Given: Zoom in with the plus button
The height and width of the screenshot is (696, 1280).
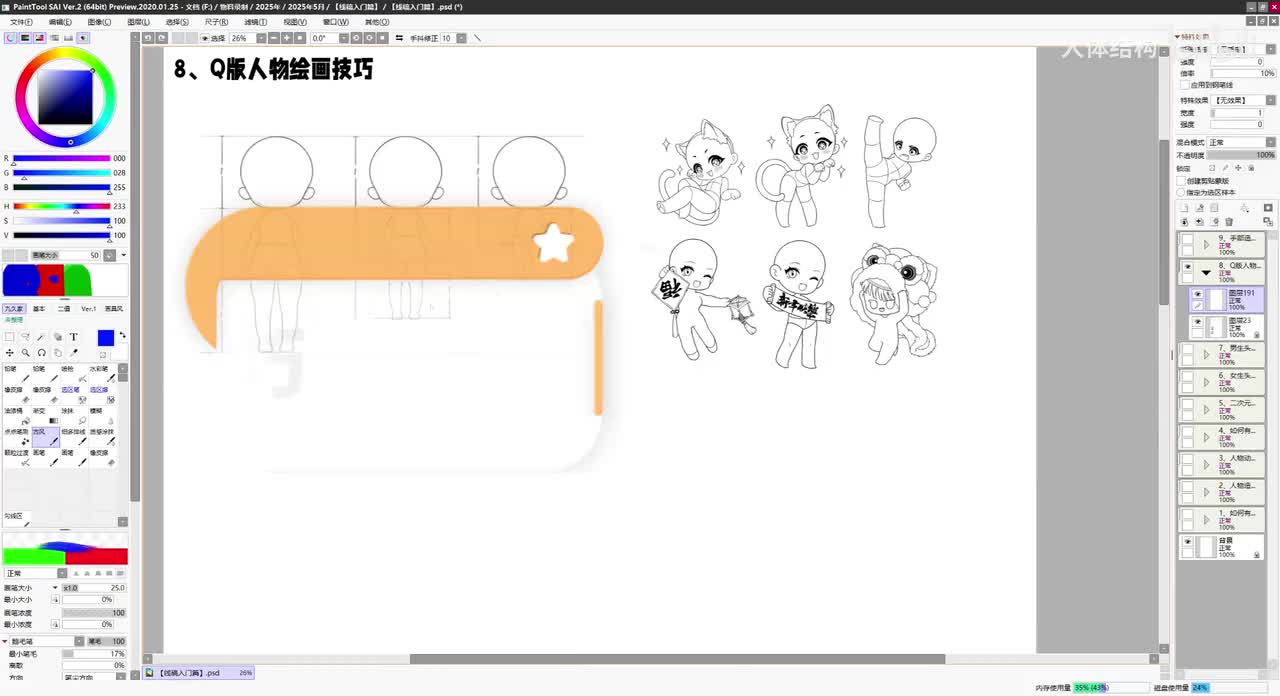Looking at the screenshot, I should click(x=287, y=38).
